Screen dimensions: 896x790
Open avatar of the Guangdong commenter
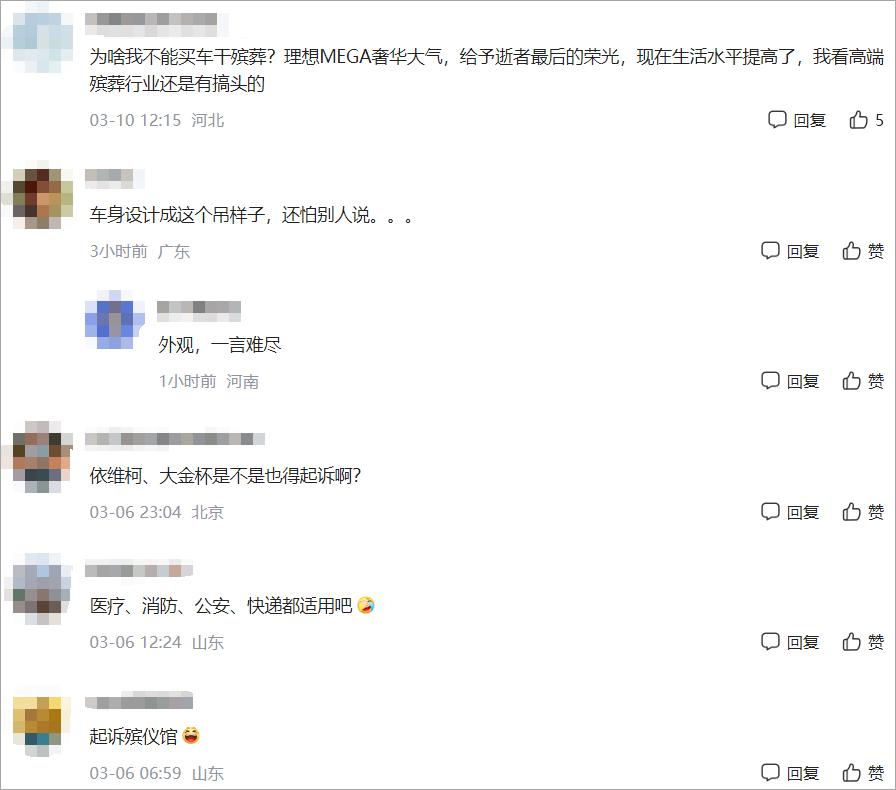pos(38,198)
